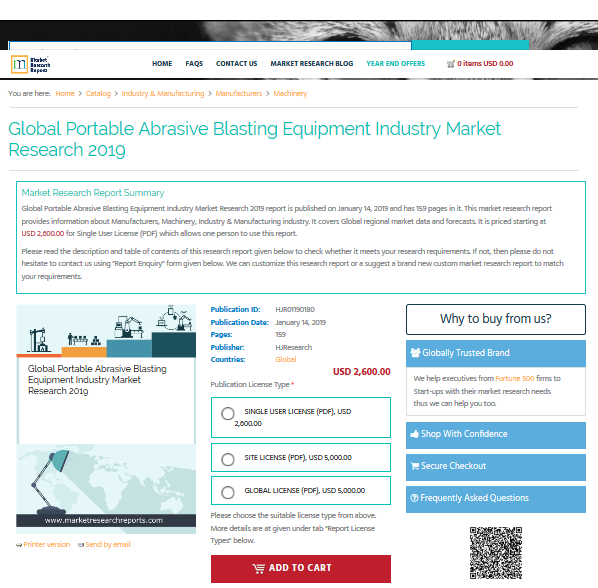This screenshot has width=598, height=588.
Task: Click Home breadcrumb link
Action: click(65, 93)
